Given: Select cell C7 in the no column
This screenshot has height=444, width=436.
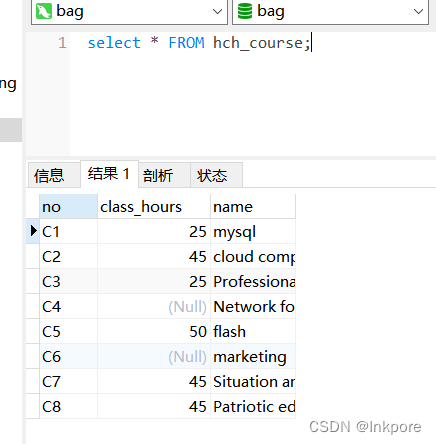Looking at the screenshot, I should [x=68, y=381].
